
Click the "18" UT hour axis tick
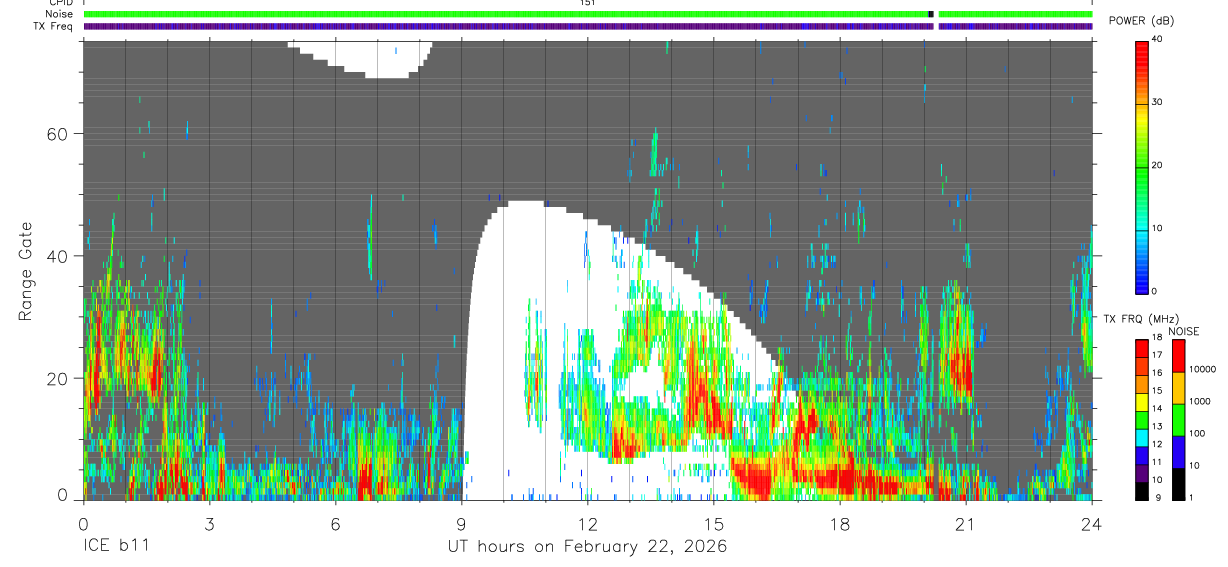[x=840, y=523]
